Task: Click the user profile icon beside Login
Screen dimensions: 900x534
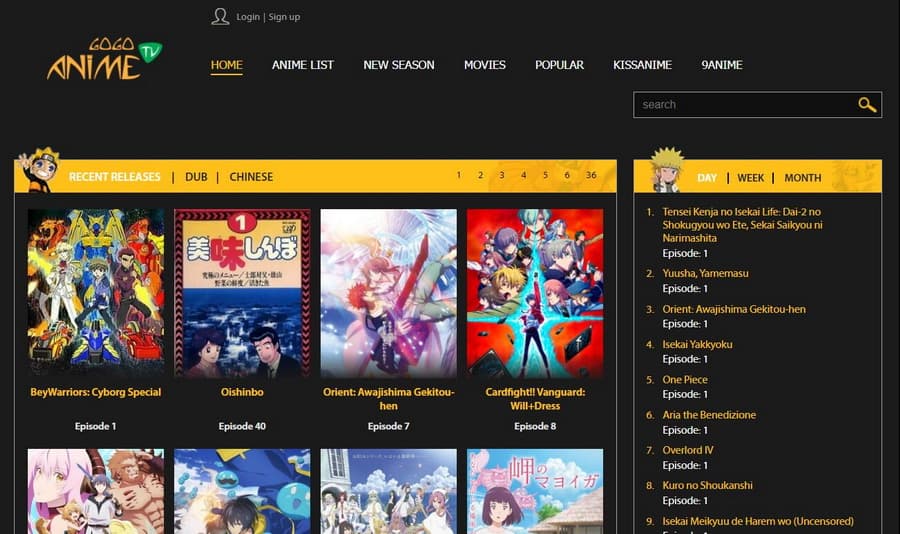Action: click(220, 16)
